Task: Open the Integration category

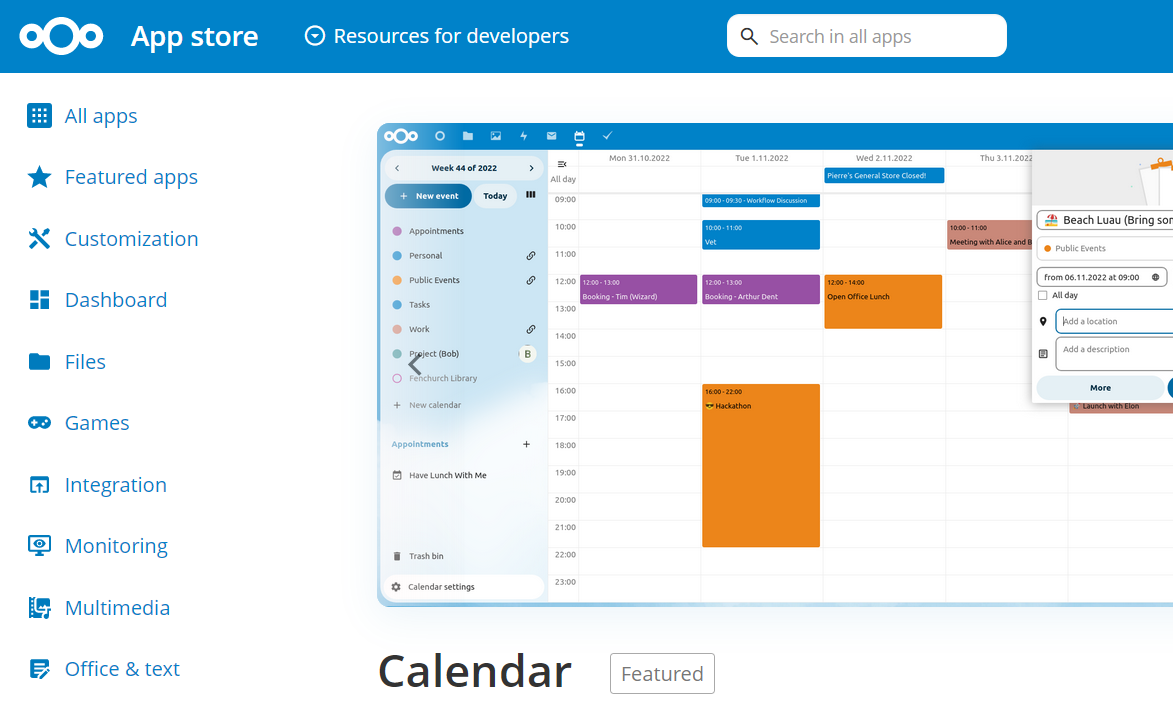Action: (x=115, y=485)
